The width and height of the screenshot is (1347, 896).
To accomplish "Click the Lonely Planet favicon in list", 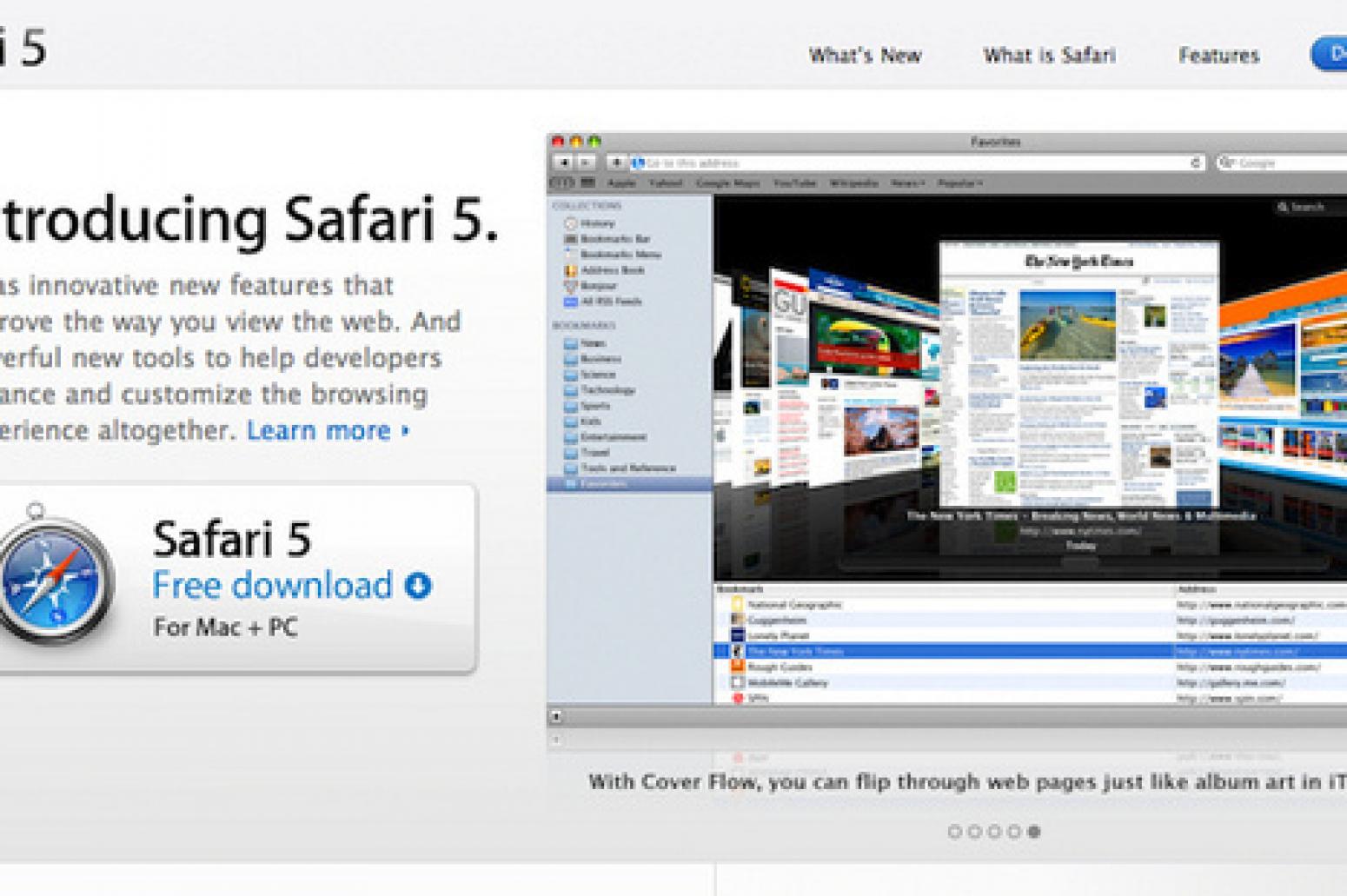I will (x=737, y=636).
